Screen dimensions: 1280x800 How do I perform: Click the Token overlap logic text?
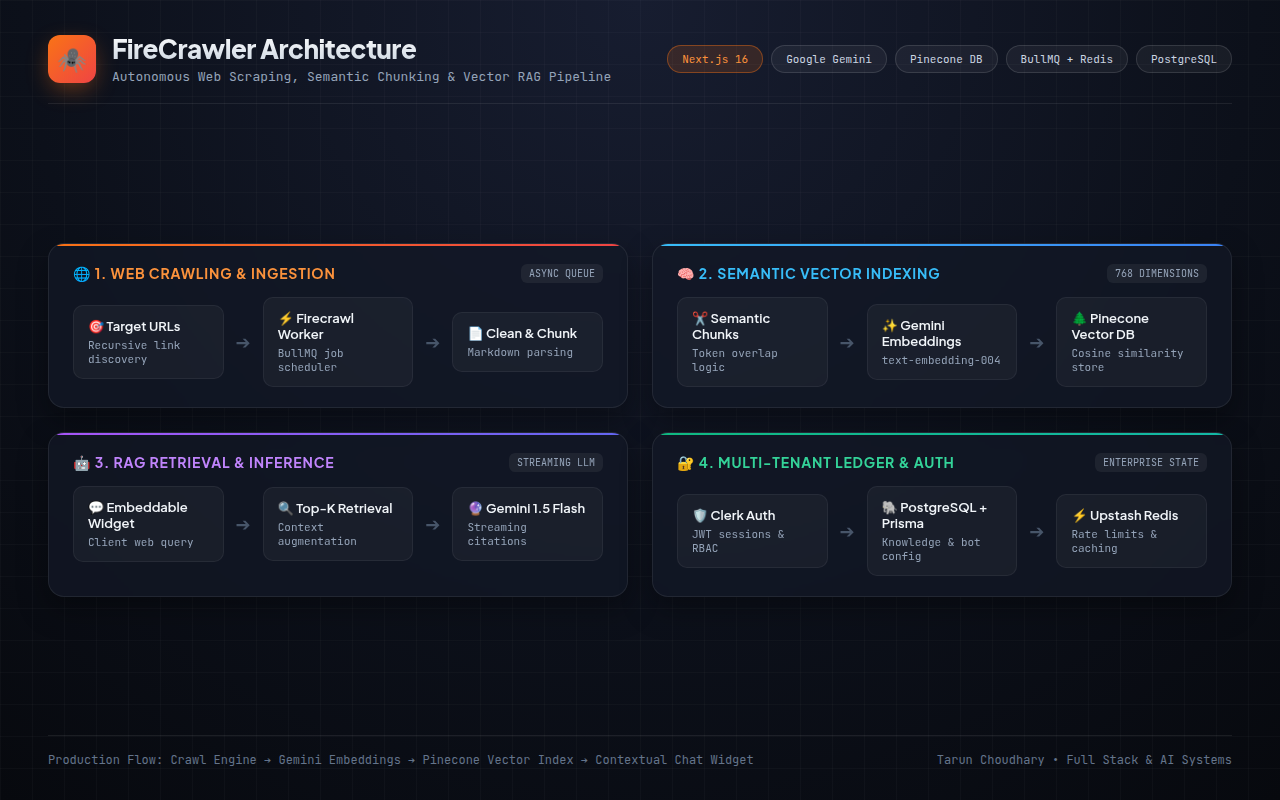point(735,360)
